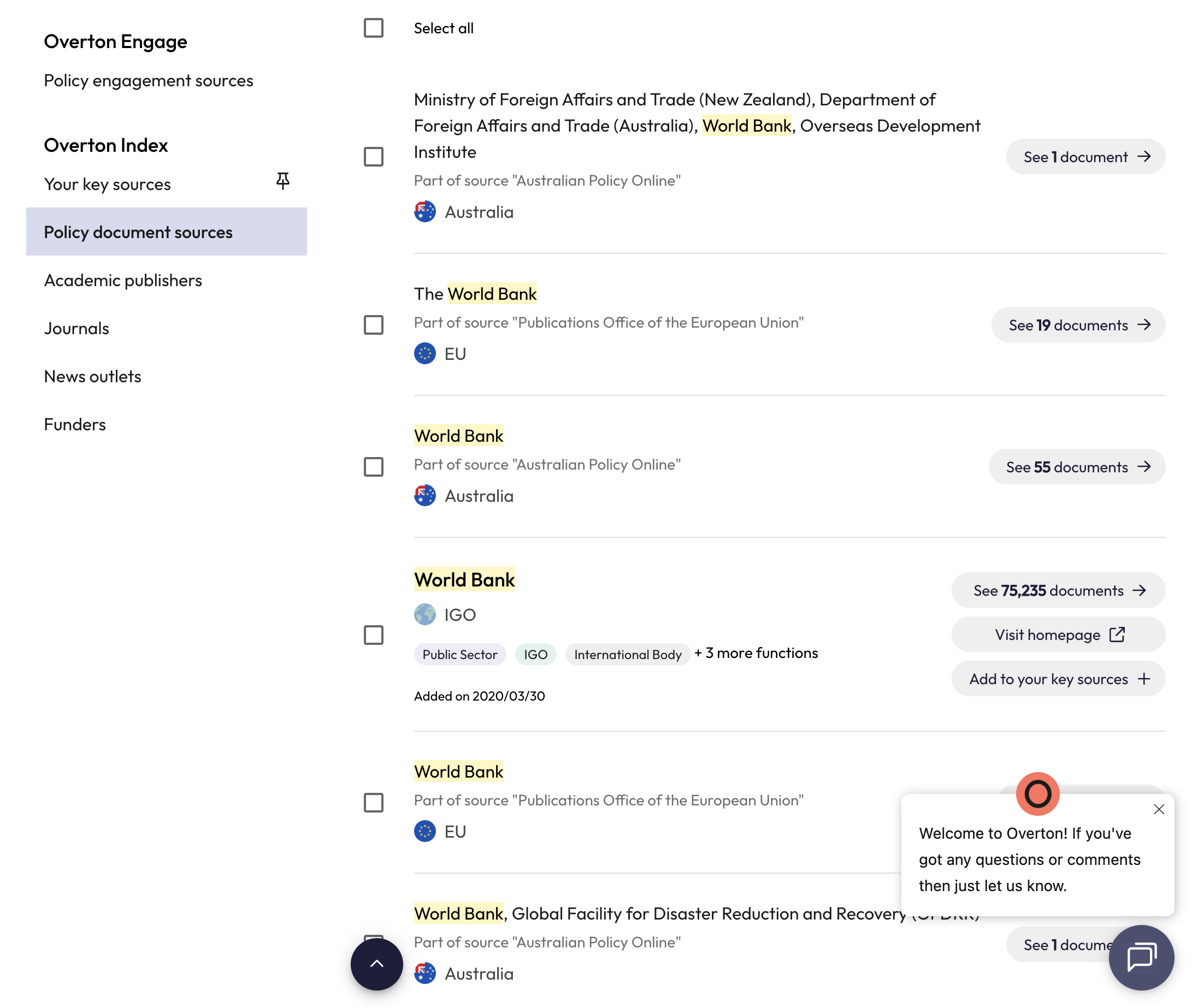1192x1008 pixels.
Task: Tick the Select all checkbox
Action: (x=373, y=27)
